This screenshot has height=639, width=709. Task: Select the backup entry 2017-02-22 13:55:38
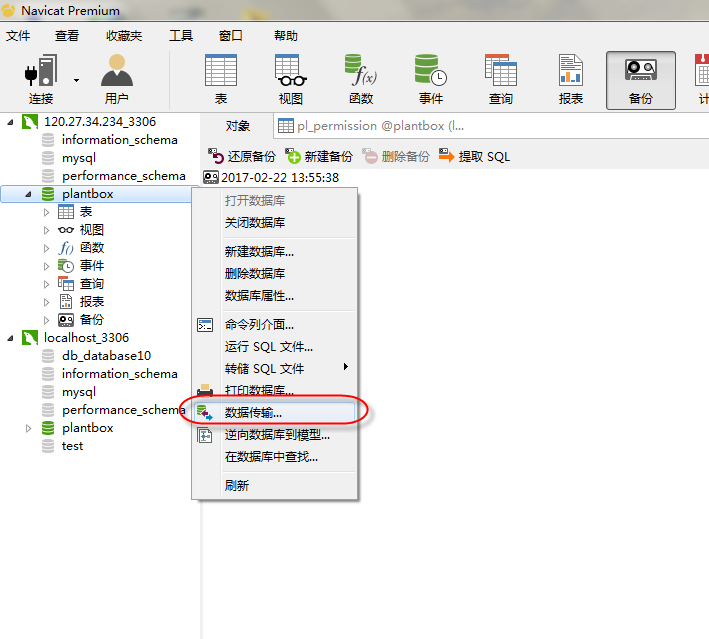271,178
